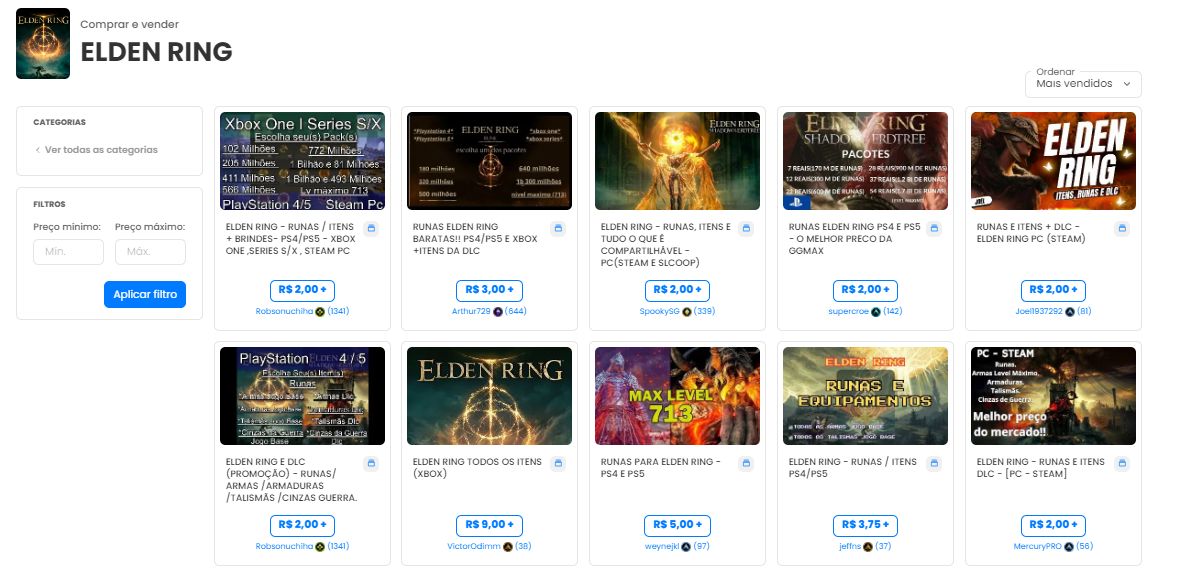Open Max Level 713 listing thumbnail
1185x568 pixels.
(677, 396)
